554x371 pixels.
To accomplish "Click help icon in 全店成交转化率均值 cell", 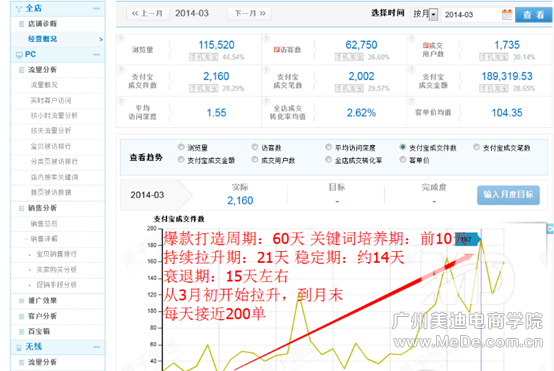I will 266,101.
